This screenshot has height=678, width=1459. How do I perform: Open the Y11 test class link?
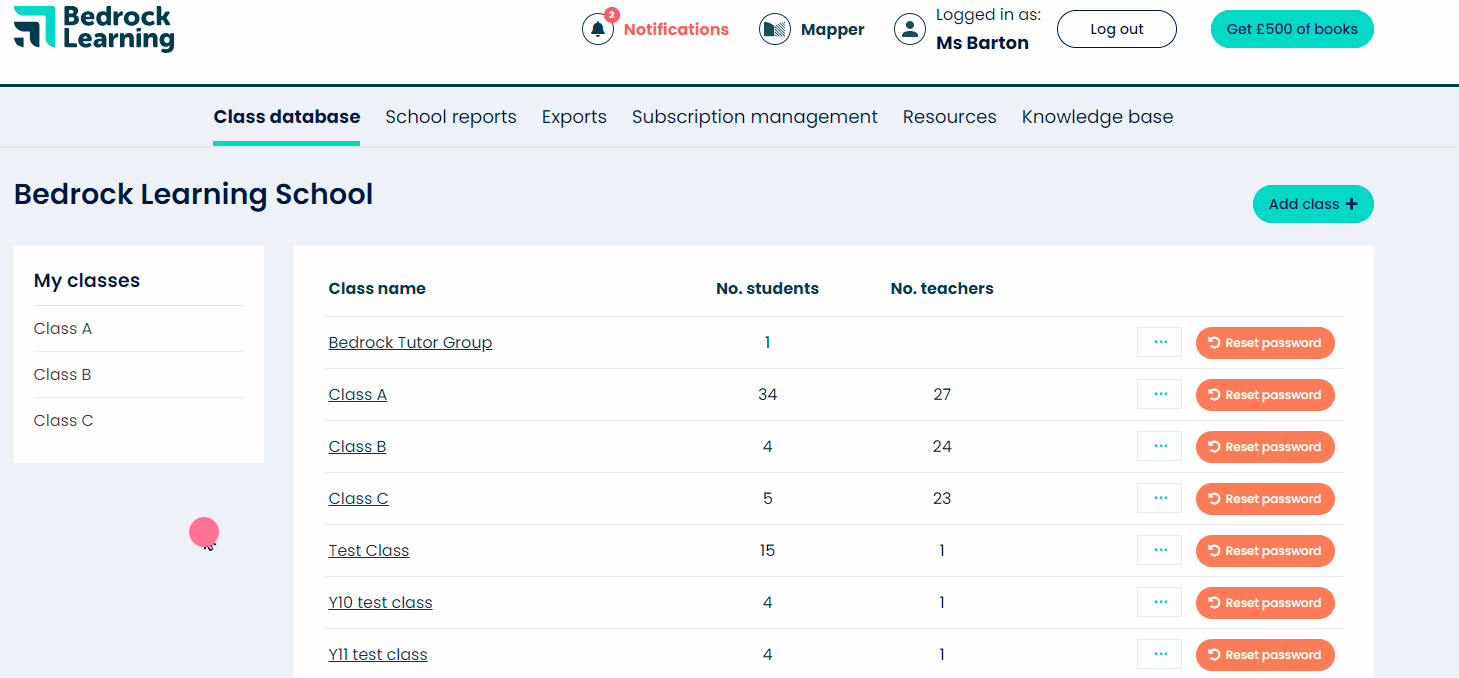[378, 655]
